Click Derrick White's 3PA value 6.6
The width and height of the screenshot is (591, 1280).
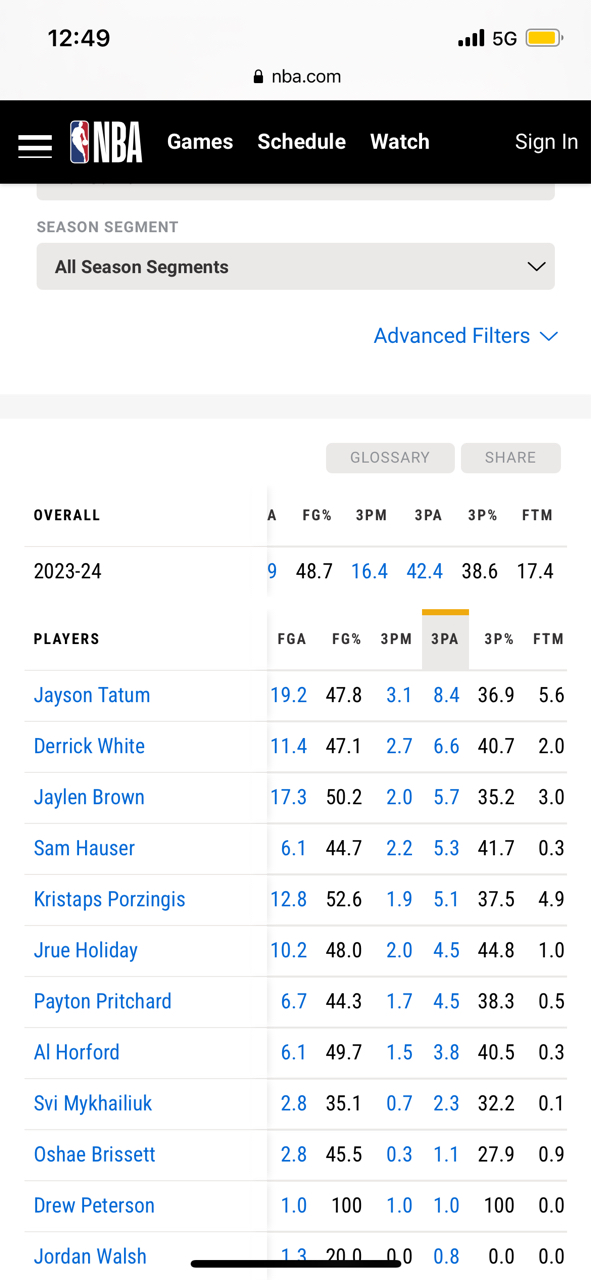(x=446, y=746)
